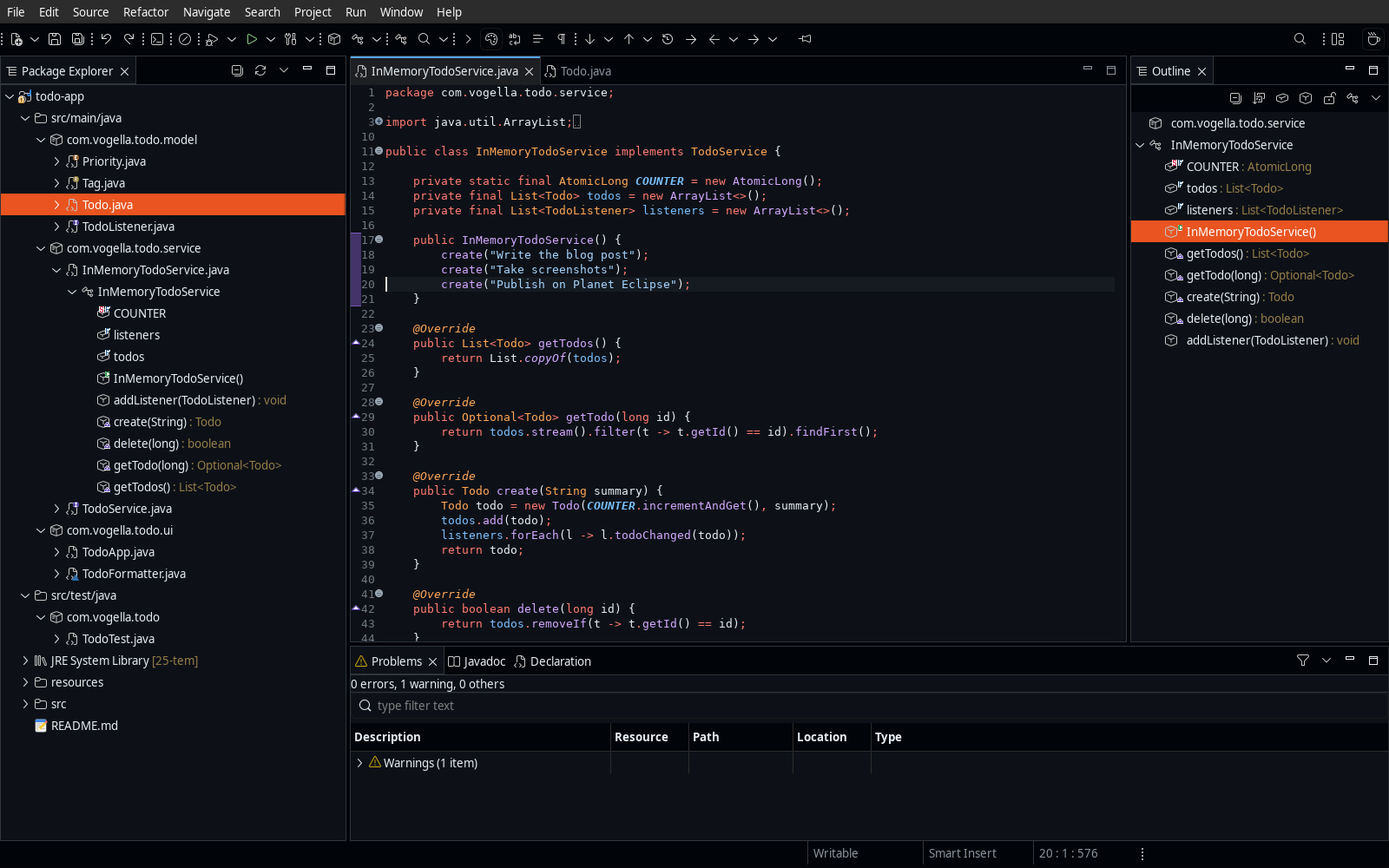
Task: Click the palette theme icon in toolbar
Action: point(491,39)
